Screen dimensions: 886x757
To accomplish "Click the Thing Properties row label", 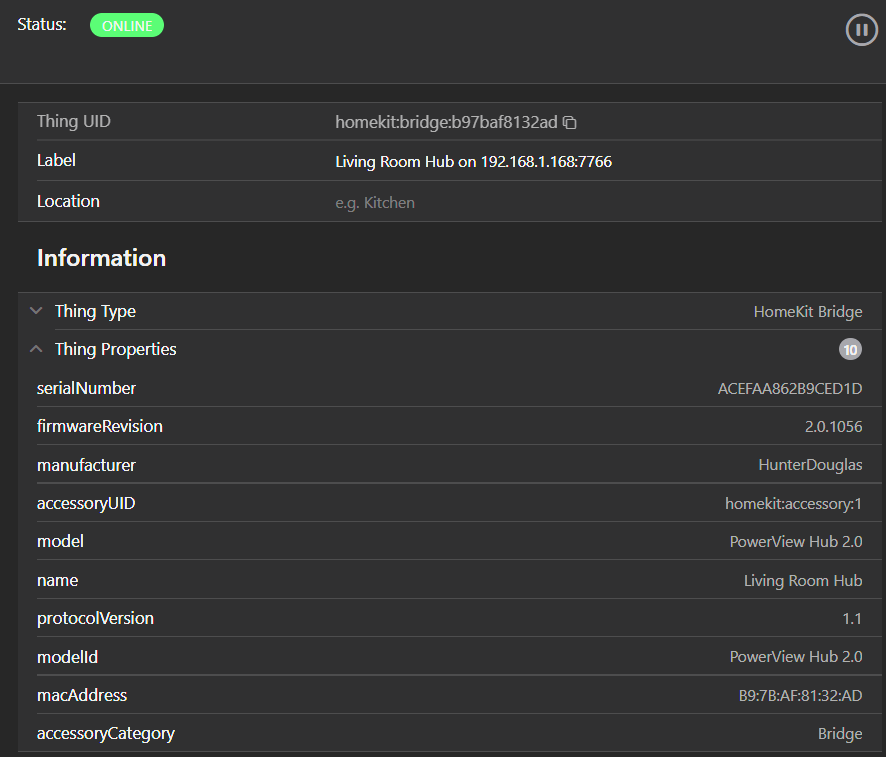I will pyautogui.click(x=115, y=349).
